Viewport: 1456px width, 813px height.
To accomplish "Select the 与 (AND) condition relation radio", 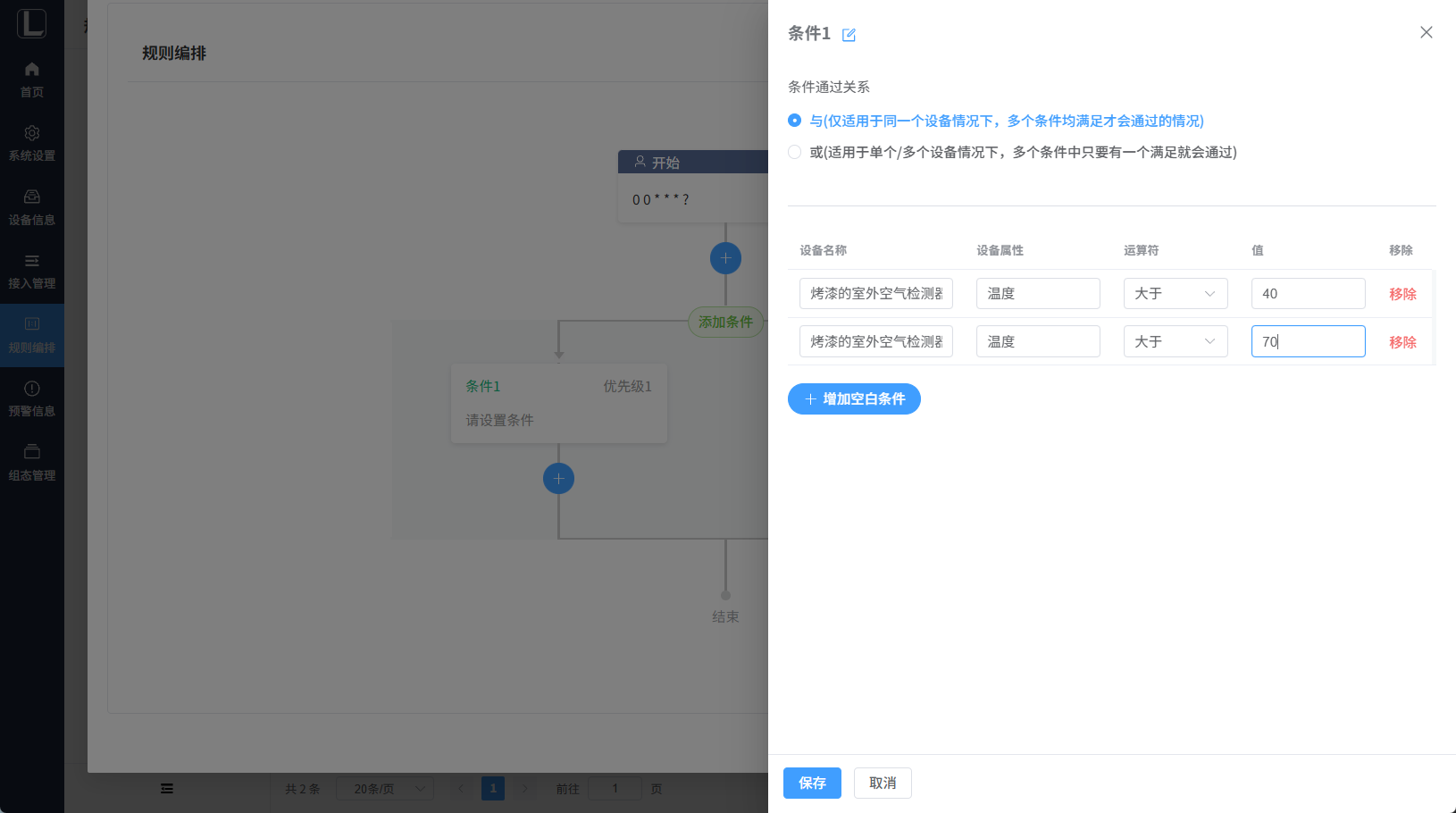I will pos(794,121).
